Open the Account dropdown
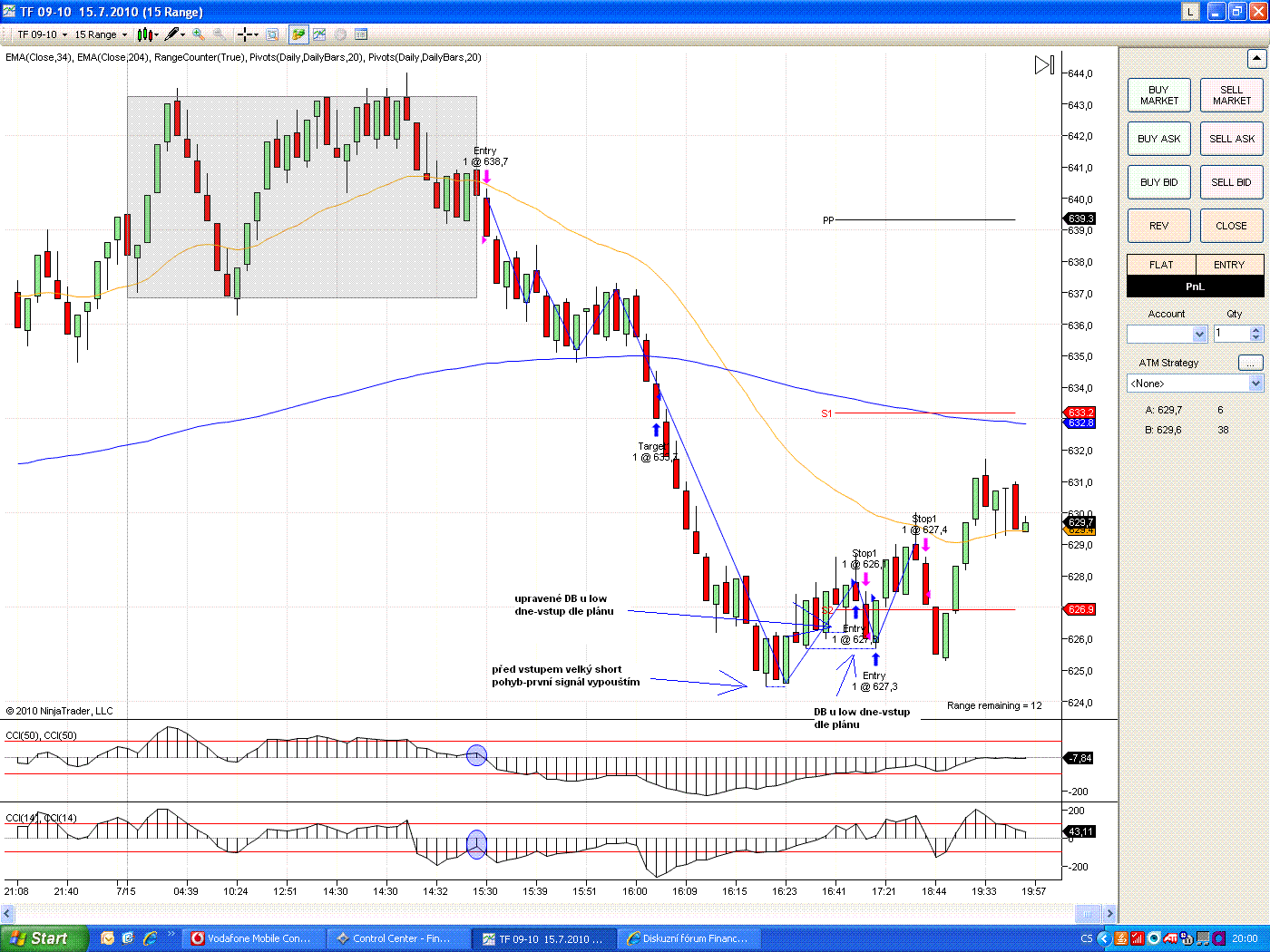This screenshot has width=1270, height=952. click(x=1167, y=334)
